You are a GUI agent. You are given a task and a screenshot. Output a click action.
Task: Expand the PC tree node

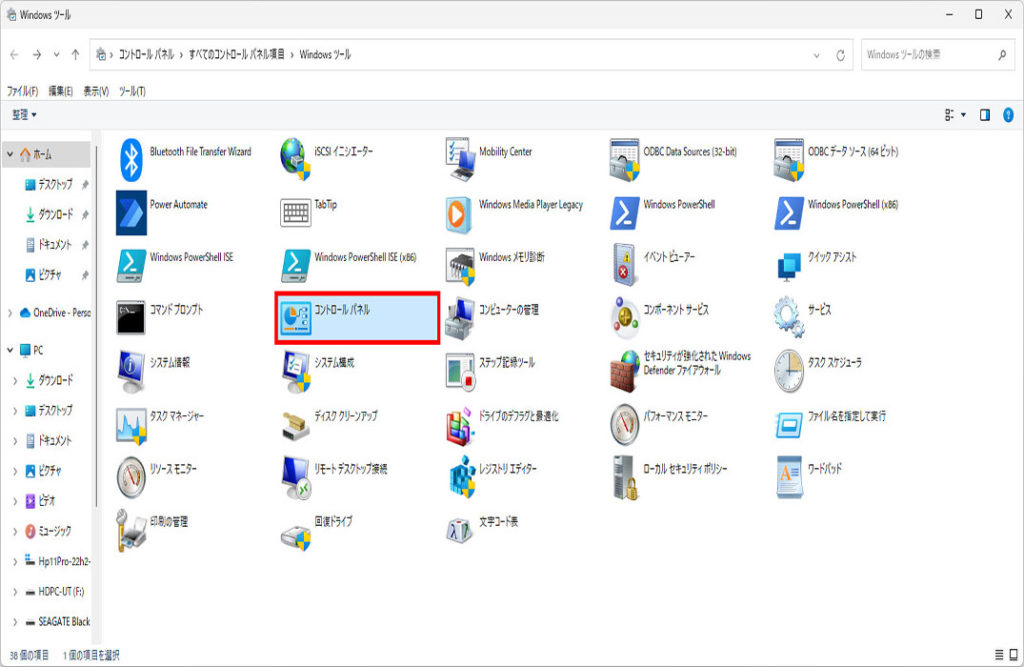point(11,351)
